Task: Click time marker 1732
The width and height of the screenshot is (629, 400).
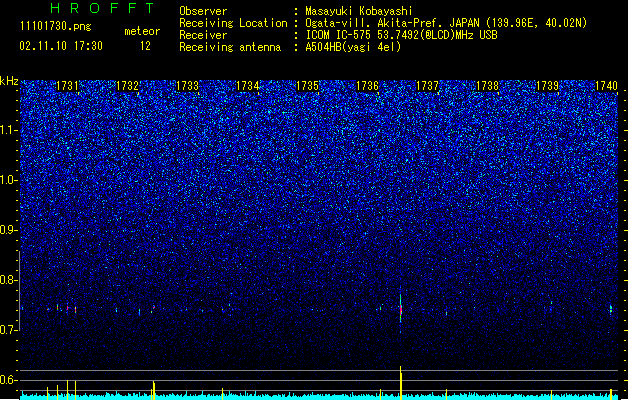Action: pyautogui.click(x=127, y=86)
